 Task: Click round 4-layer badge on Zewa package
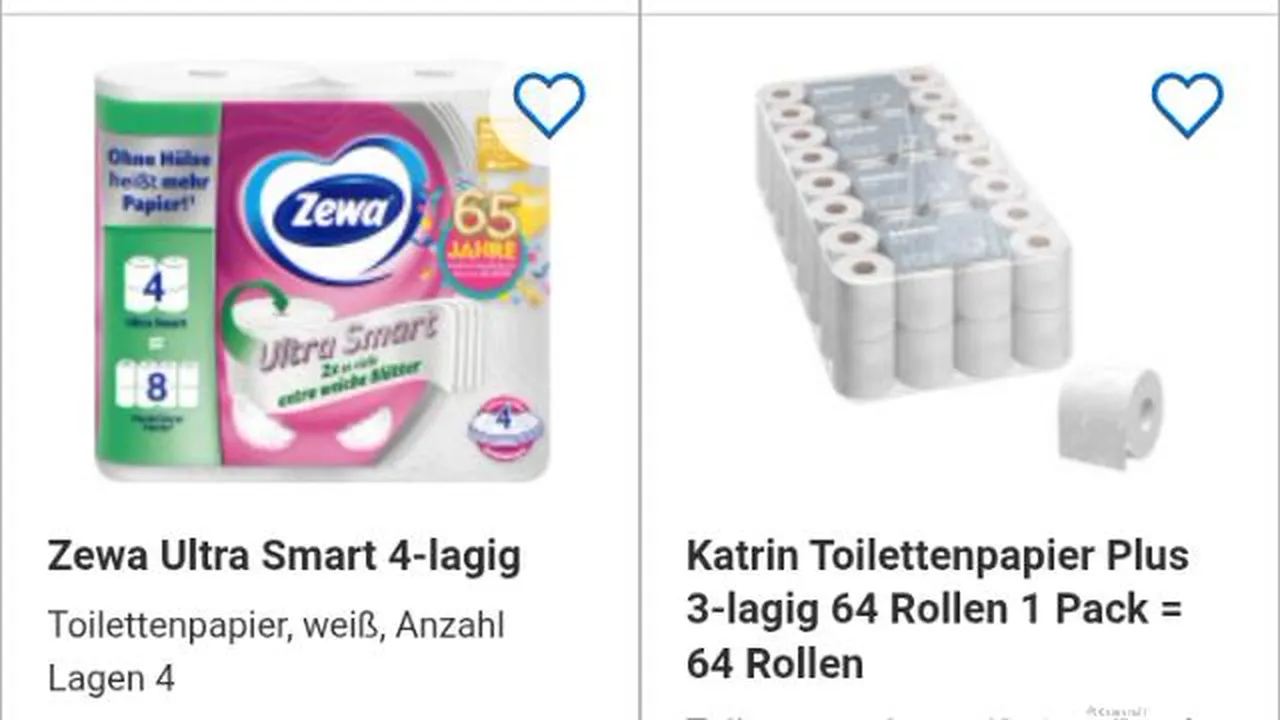[x=505, y=425]
